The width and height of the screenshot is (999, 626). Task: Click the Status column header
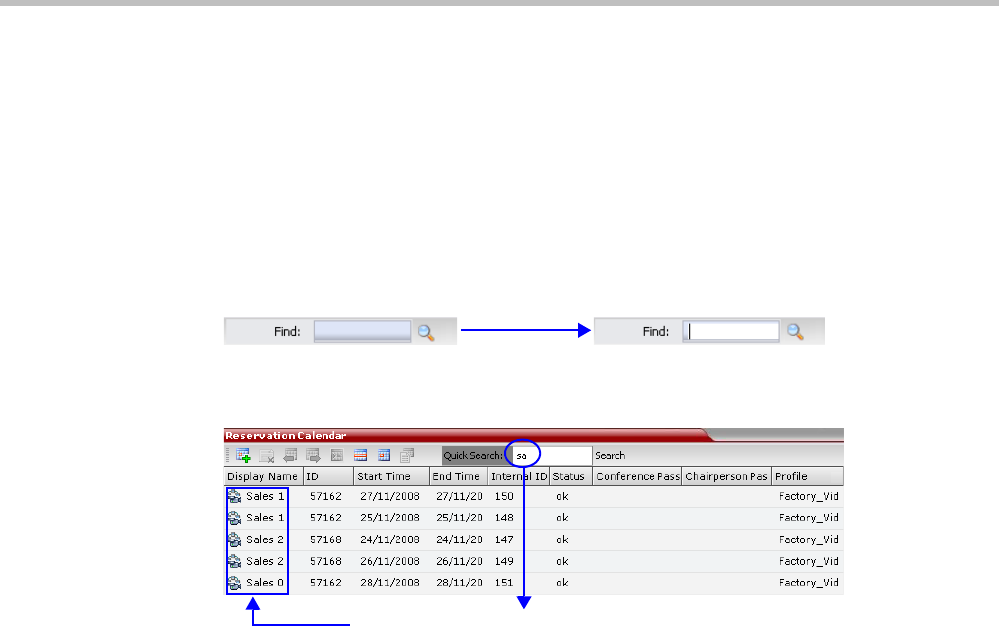click(x=570, y=477)
